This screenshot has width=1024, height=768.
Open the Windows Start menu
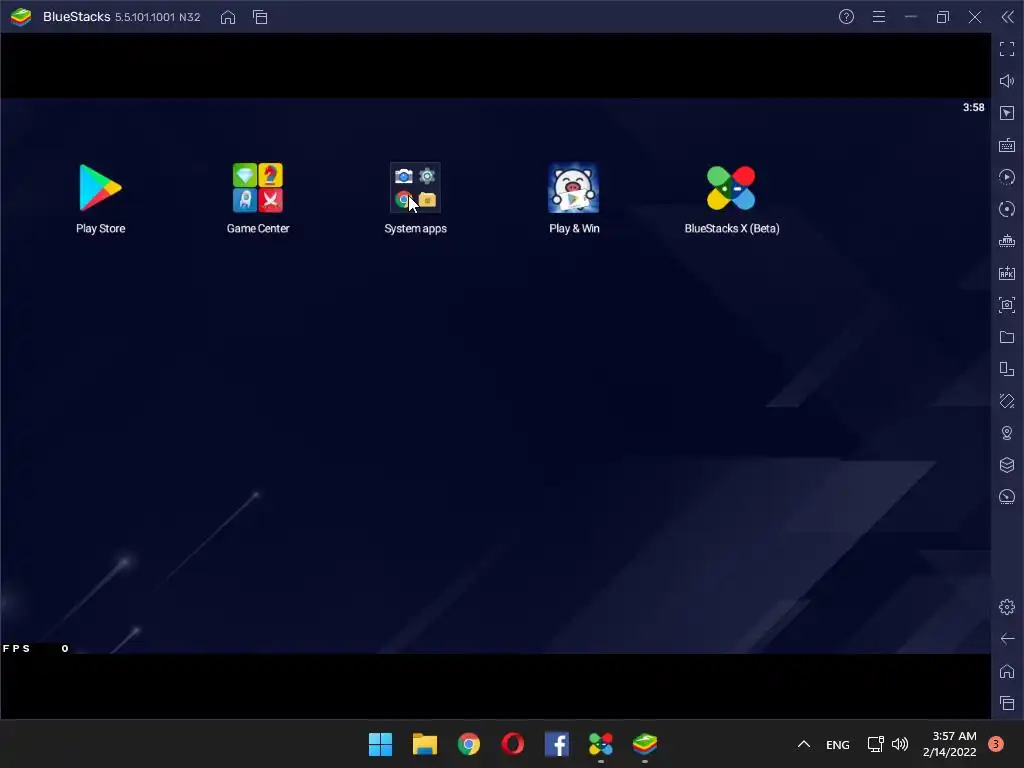[380, 744]
